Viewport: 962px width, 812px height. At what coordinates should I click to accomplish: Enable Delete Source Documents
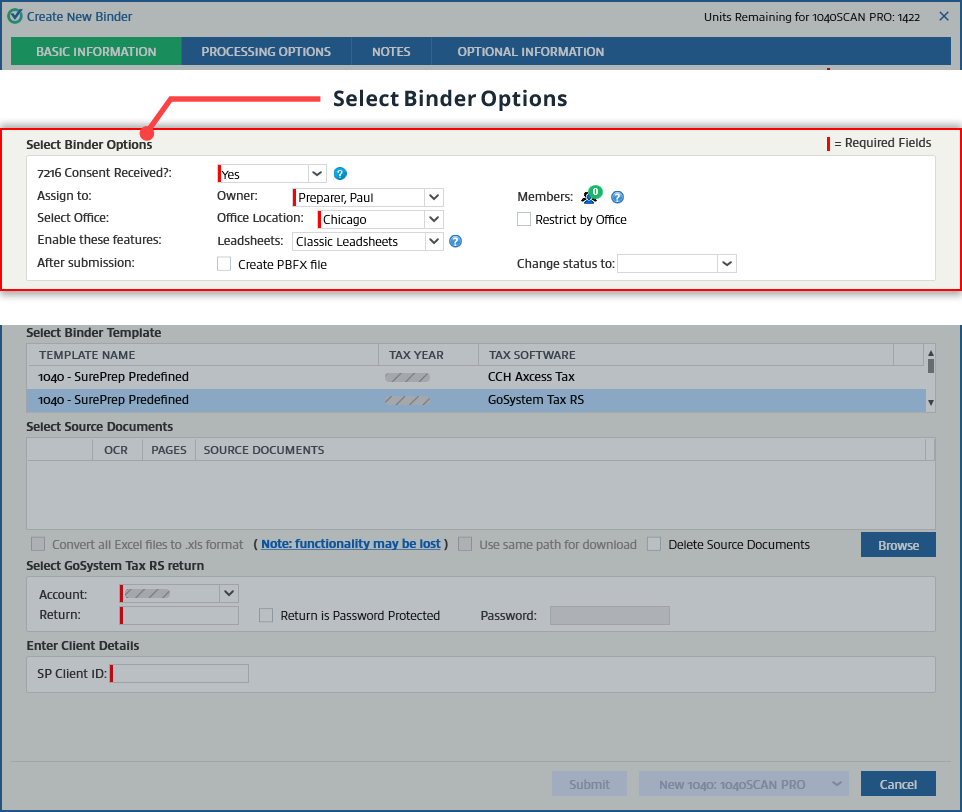pos(654,544)
